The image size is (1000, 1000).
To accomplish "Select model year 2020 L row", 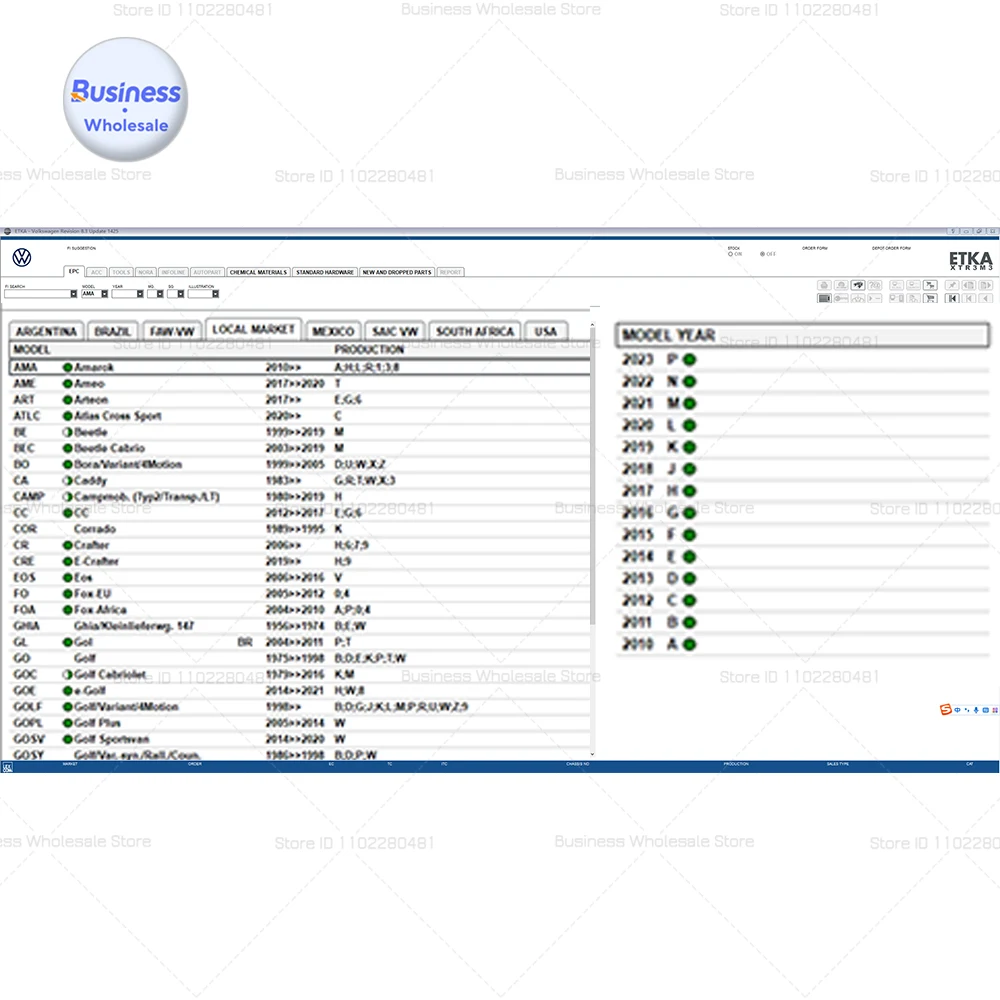I will click(802, 425).
